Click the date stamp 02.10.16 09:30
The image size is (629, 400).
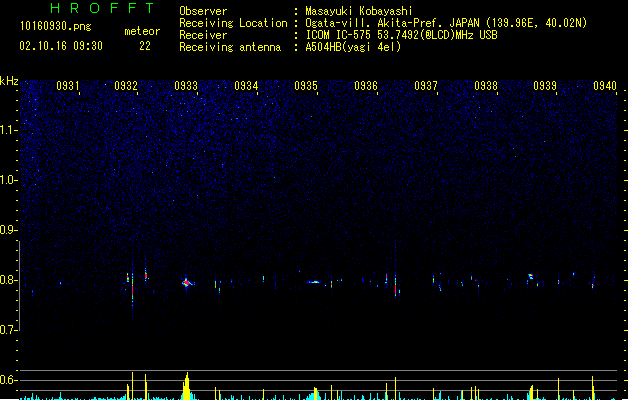tap(61, 46)
